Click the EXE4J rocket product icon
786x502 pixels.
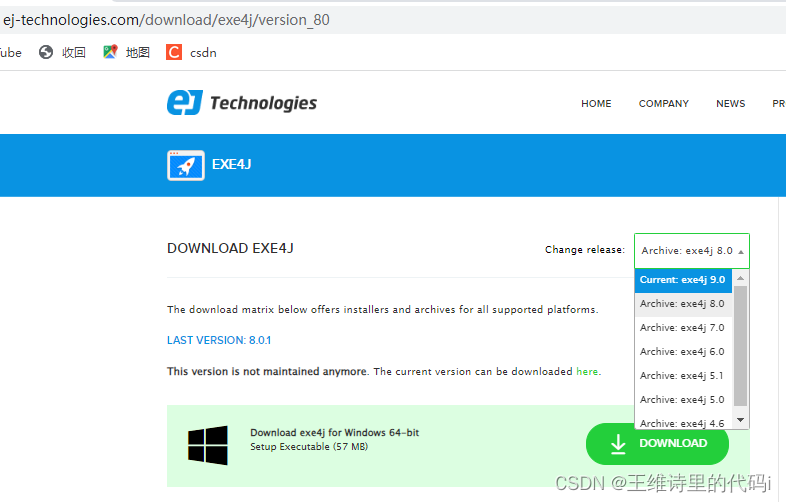point(186,165)
